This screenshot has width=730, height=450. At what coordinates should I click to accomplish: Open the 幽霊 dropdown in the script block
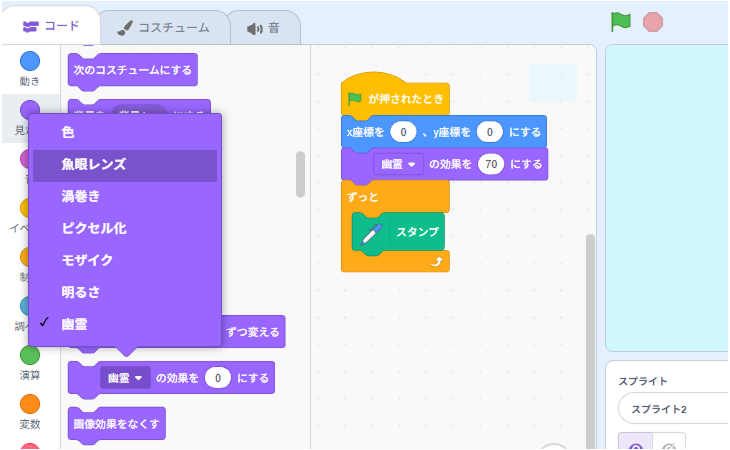tap(398, 164)
